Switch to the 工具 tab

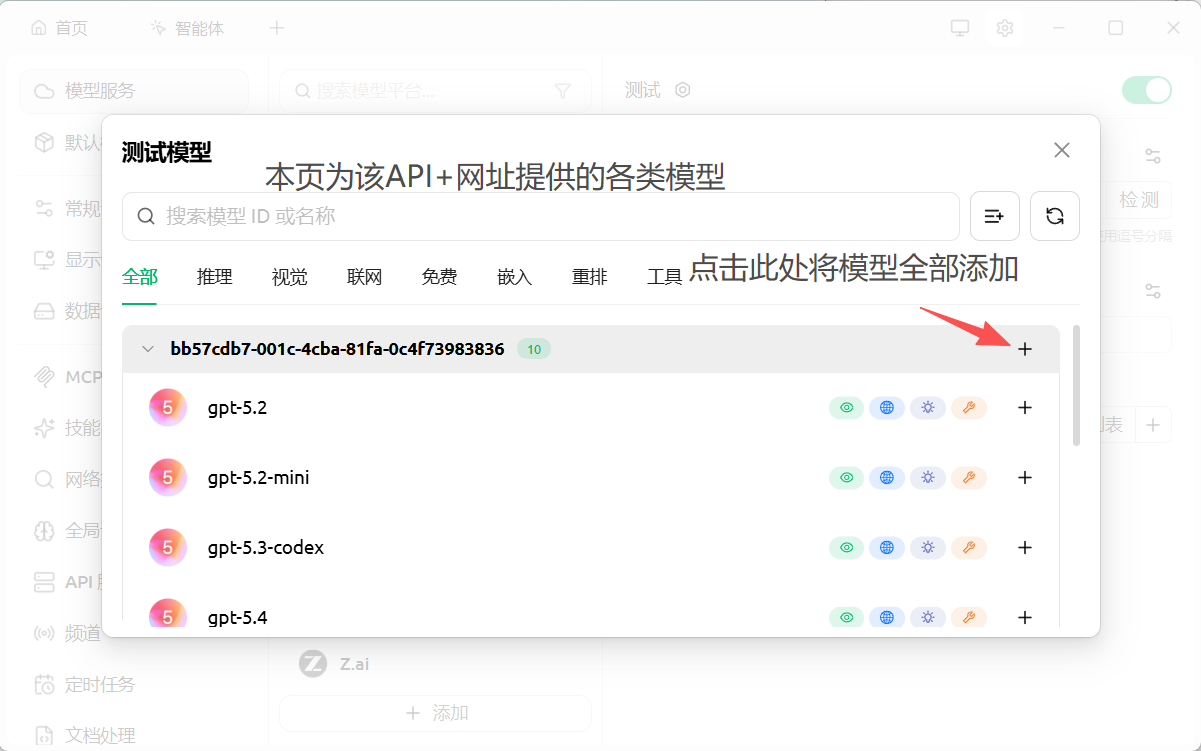665,277
